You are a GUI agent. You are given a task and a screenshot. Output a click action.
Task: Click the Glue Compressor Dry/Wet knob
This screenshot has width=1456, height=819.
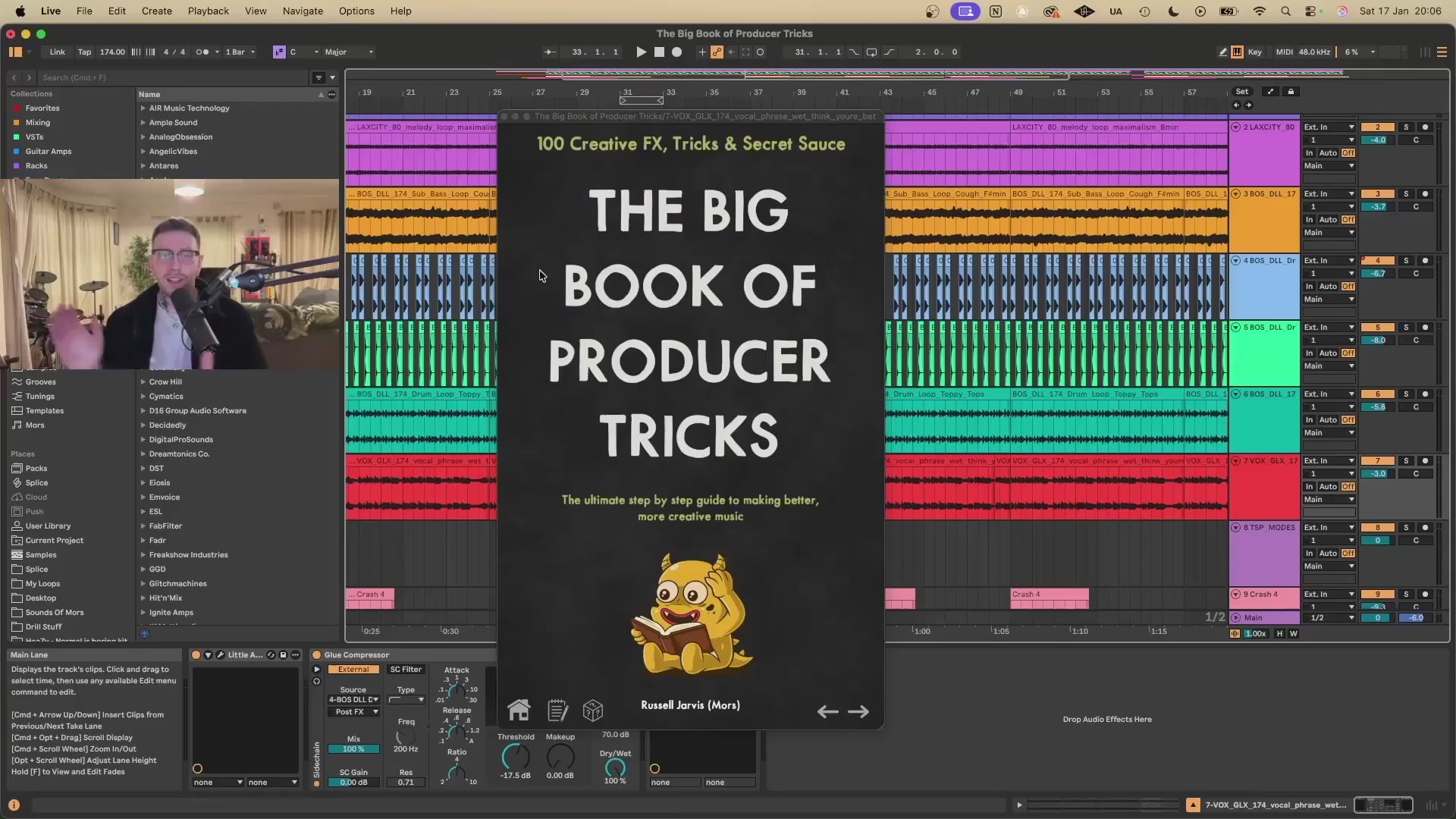[x=615, y=767]
